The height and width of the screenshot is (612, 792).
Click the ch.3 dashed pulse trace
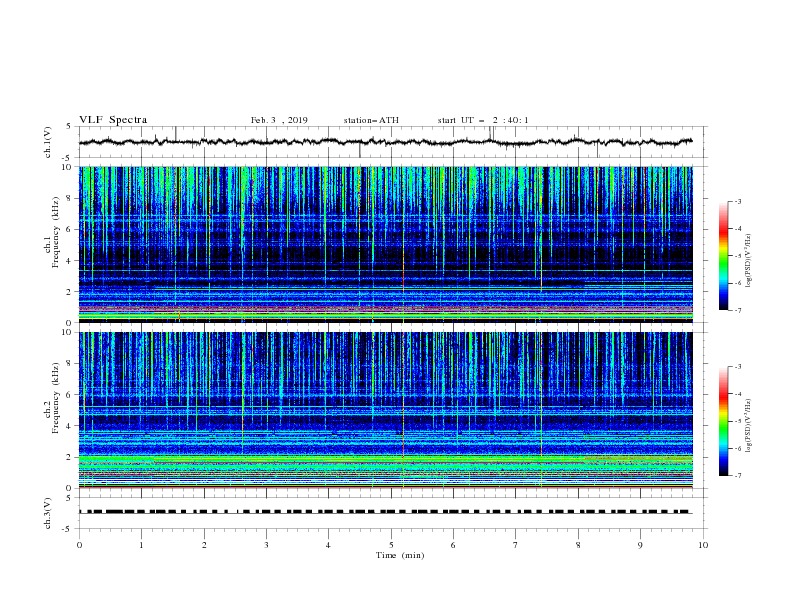coord(385,512)
